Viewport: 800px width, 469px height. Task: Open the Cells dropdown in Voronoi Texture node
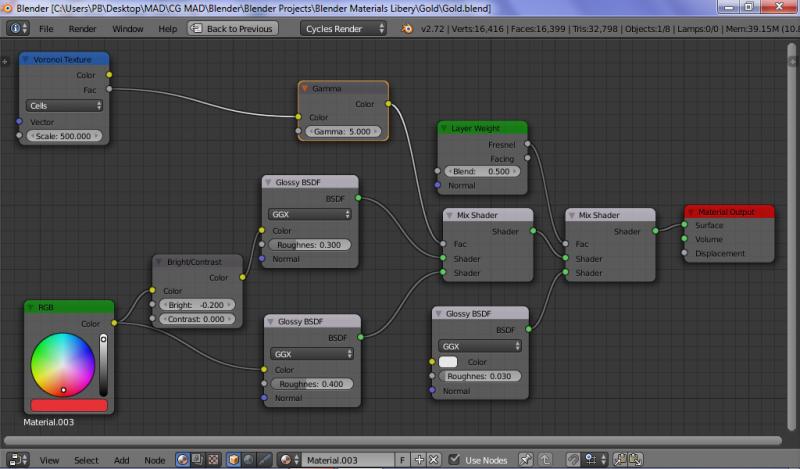click(64, 105)
